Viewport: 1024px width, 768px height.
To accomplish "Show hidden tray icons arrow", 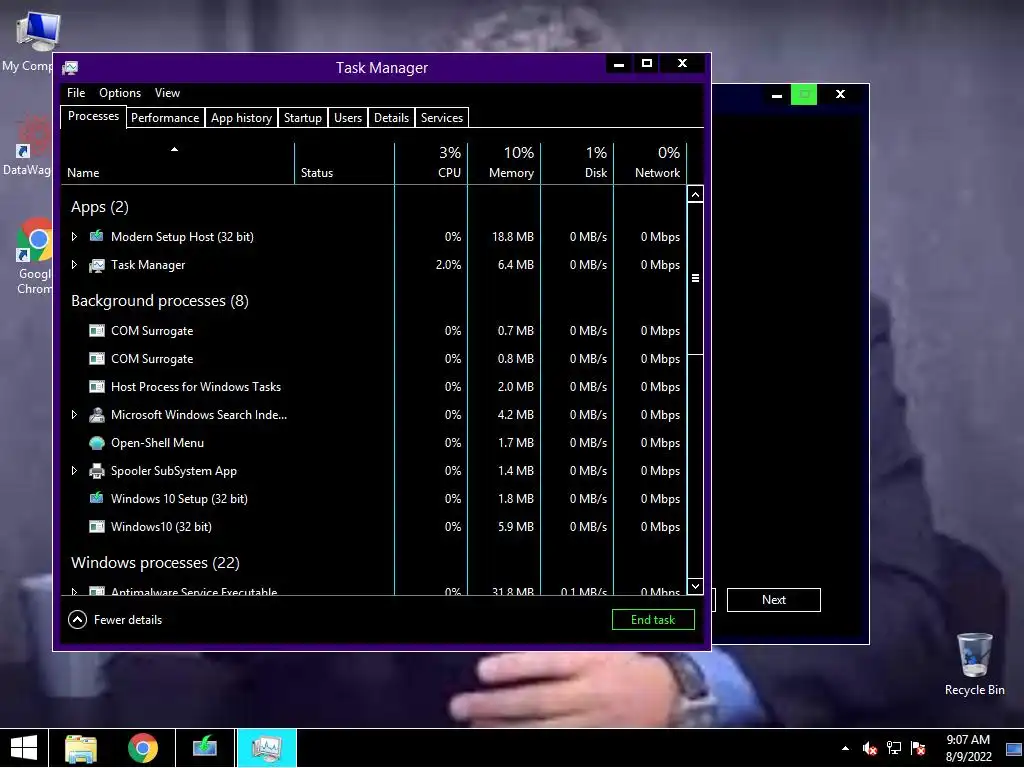I will (x=846, y=748).
